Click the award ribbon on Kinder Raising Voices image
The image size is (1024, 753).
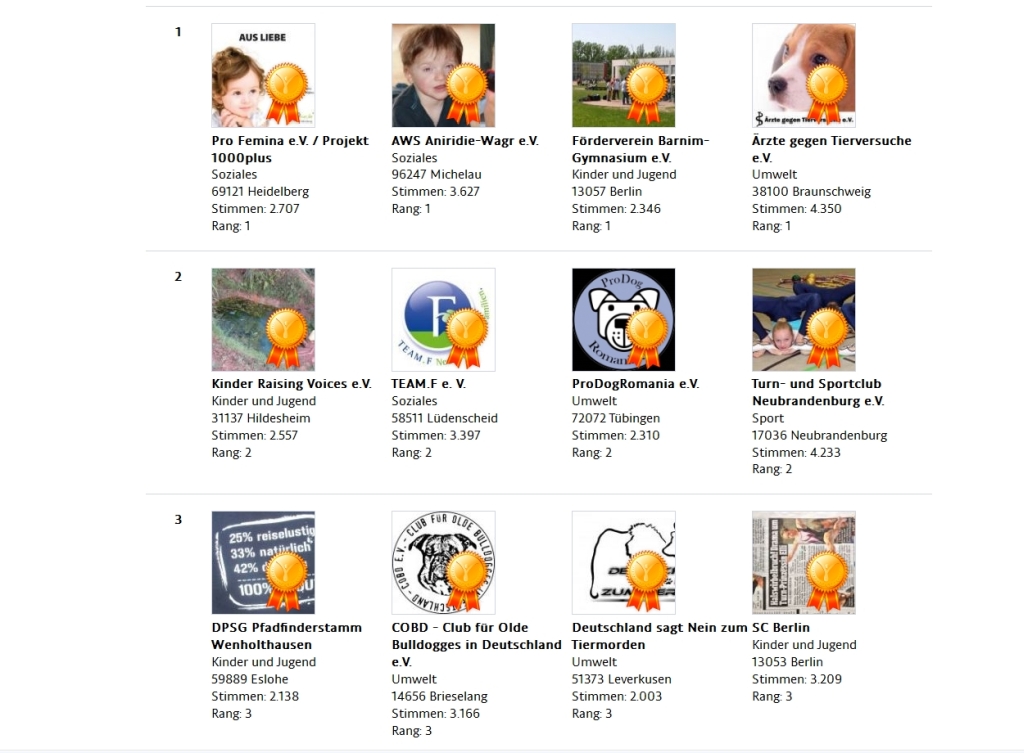285,338
